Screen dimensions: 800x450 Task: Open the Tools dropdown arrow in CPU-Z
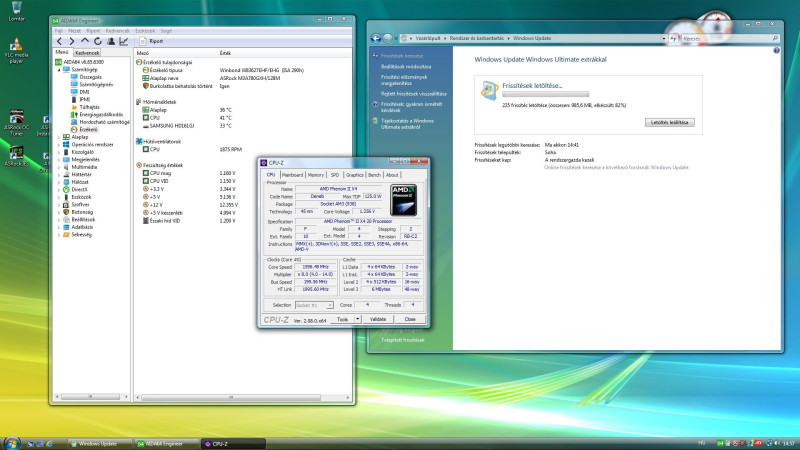(x=356, y=319)
